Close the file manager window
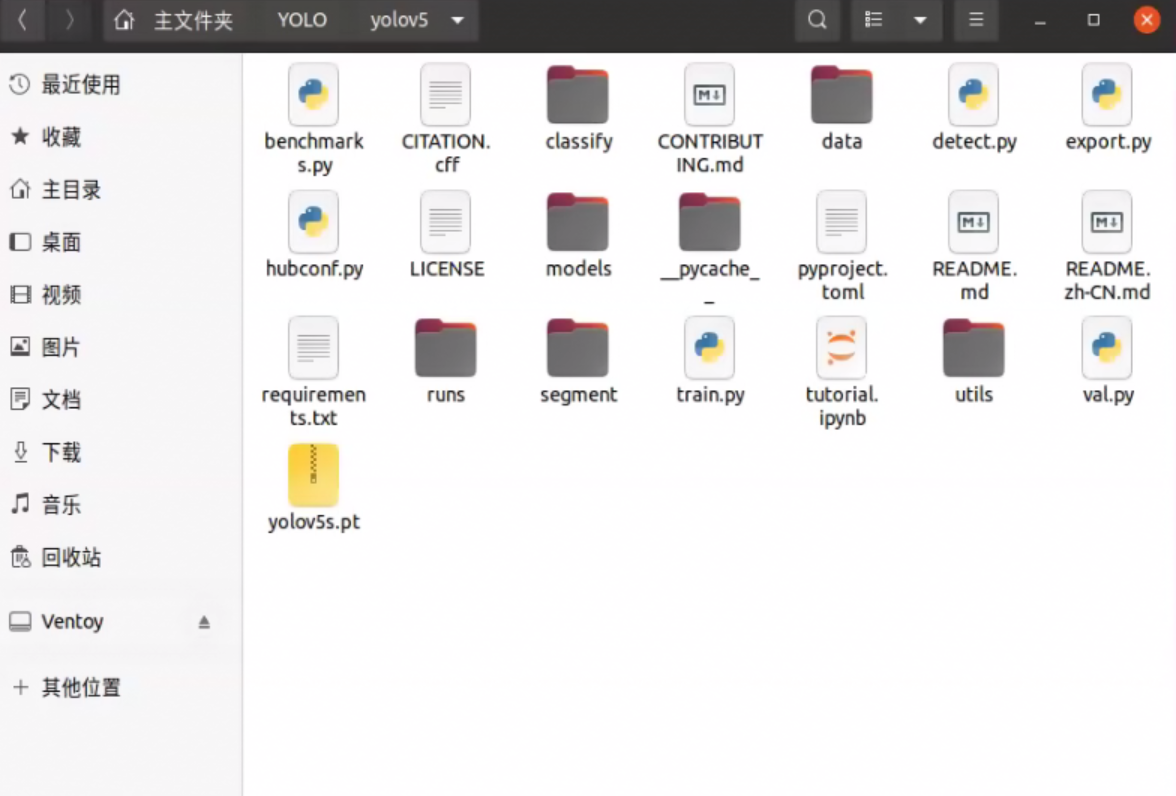Viewport: 1176px width, 796px height. (1147, 20)
